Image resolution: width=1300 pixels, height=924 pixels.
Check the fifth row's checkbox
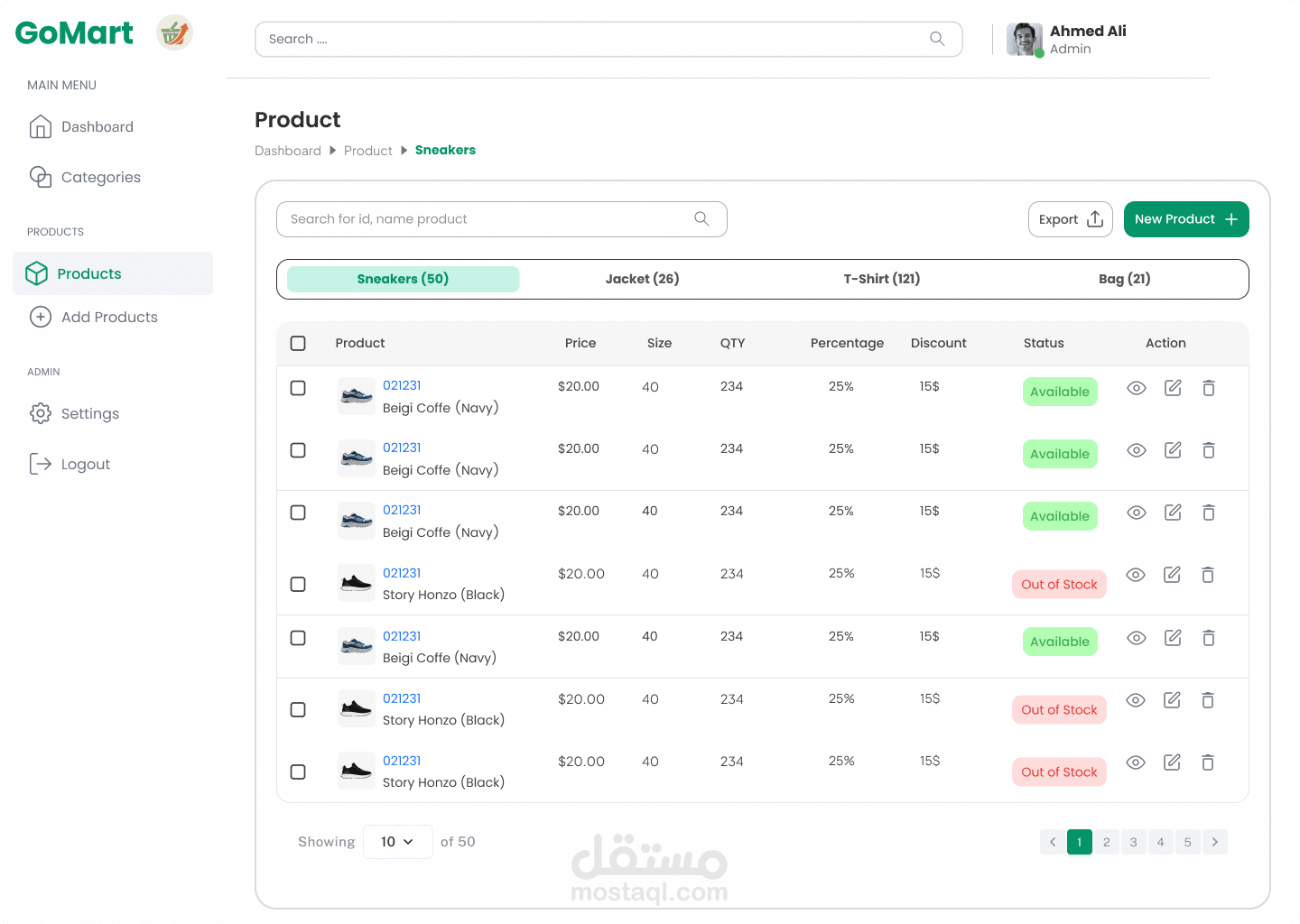pyautogui.click(x=298, y=638)
